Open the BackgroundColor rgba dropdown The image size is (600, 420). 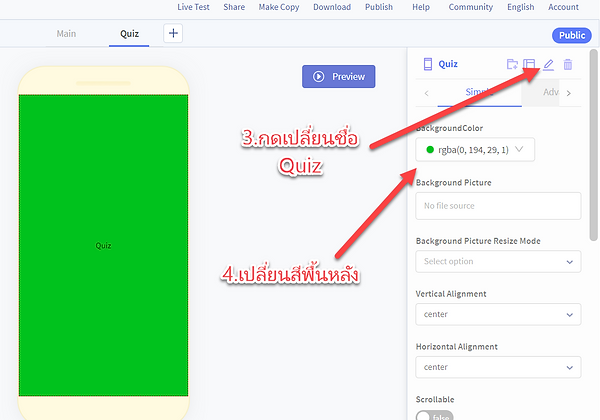475,150
